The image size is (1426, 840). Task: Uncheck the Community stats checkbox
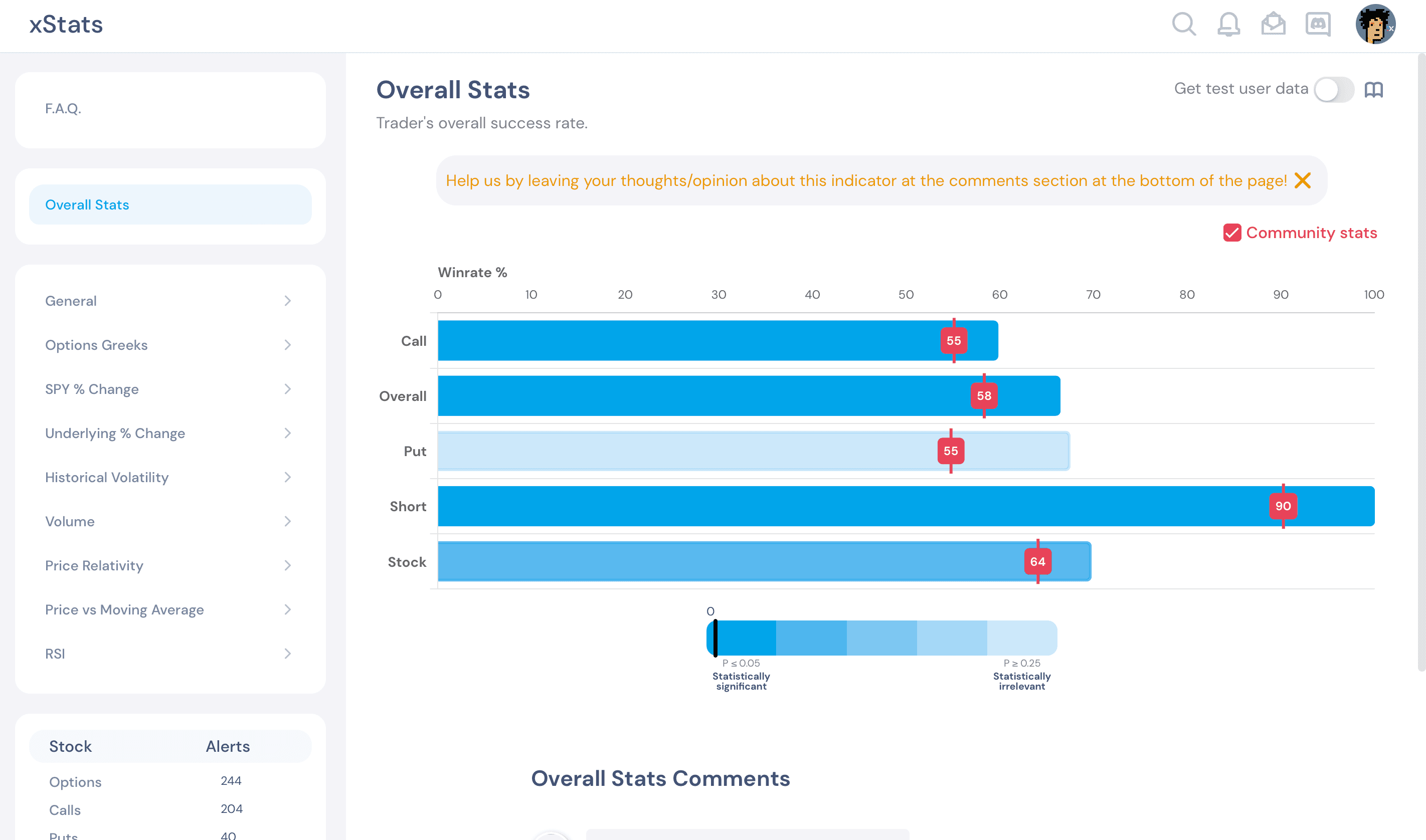pos(1232,233)
